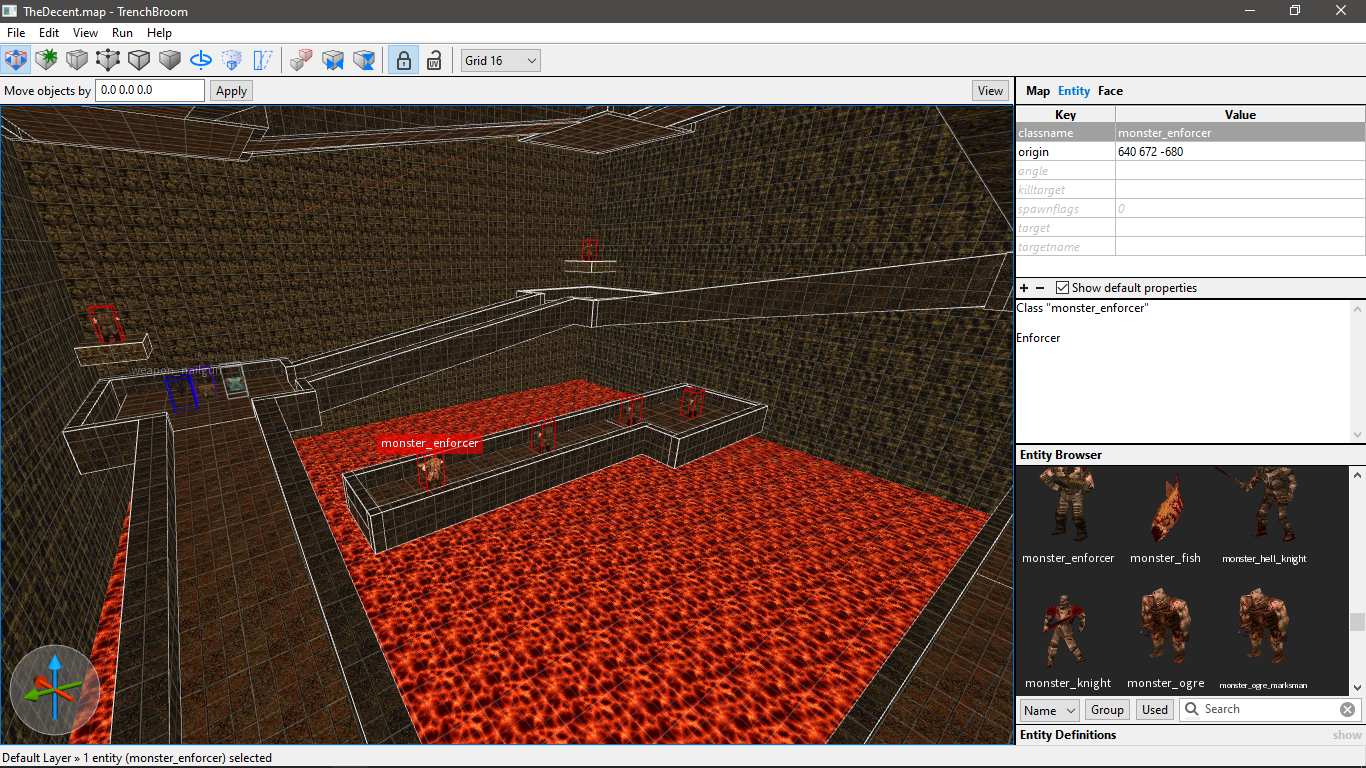Switch to the Face tab
Viewport: 1366px width, 768px height.
[1110, 91]
